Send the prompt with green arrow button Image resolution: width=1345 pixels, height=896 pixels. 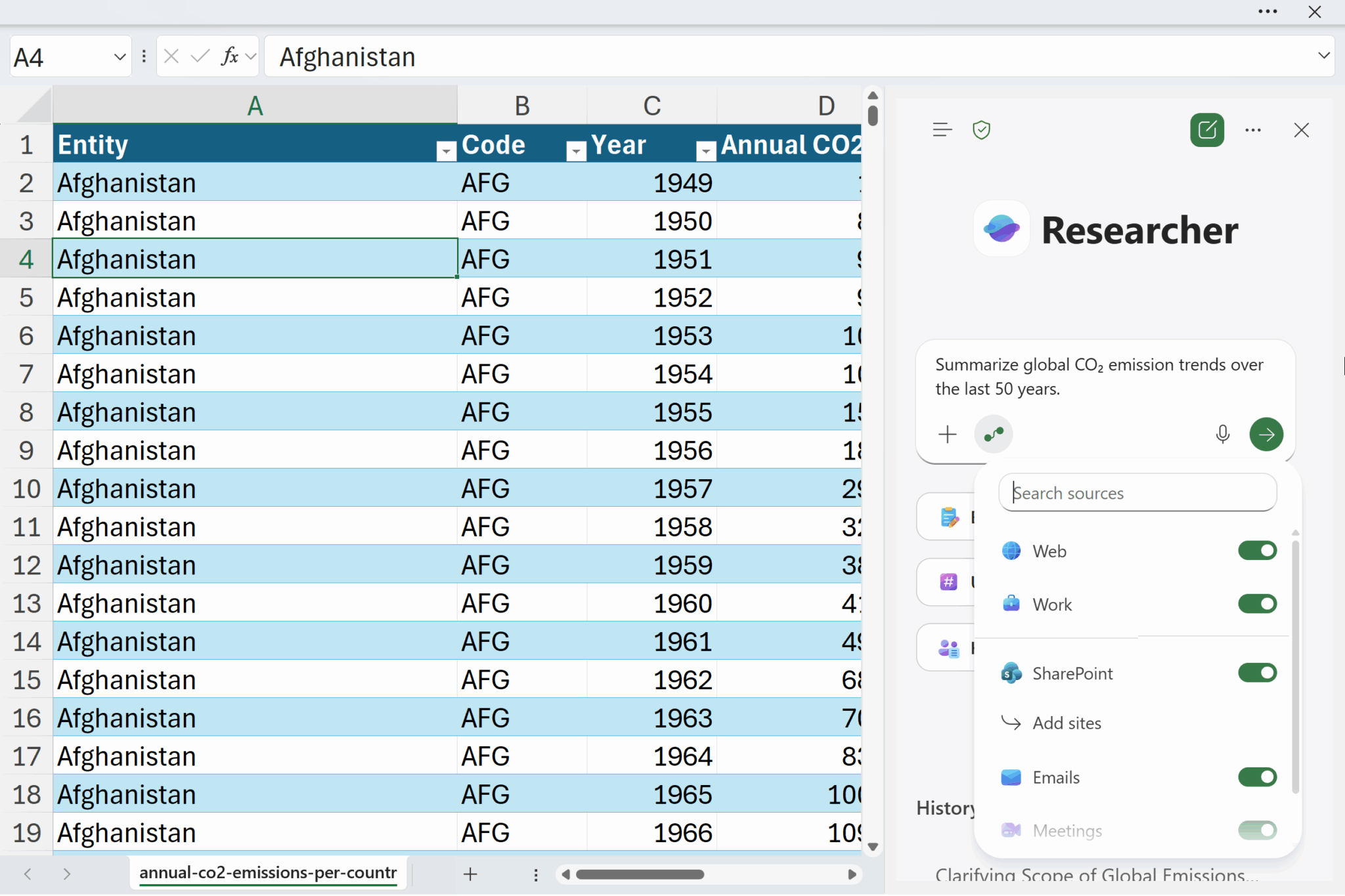click(1266, 434)
